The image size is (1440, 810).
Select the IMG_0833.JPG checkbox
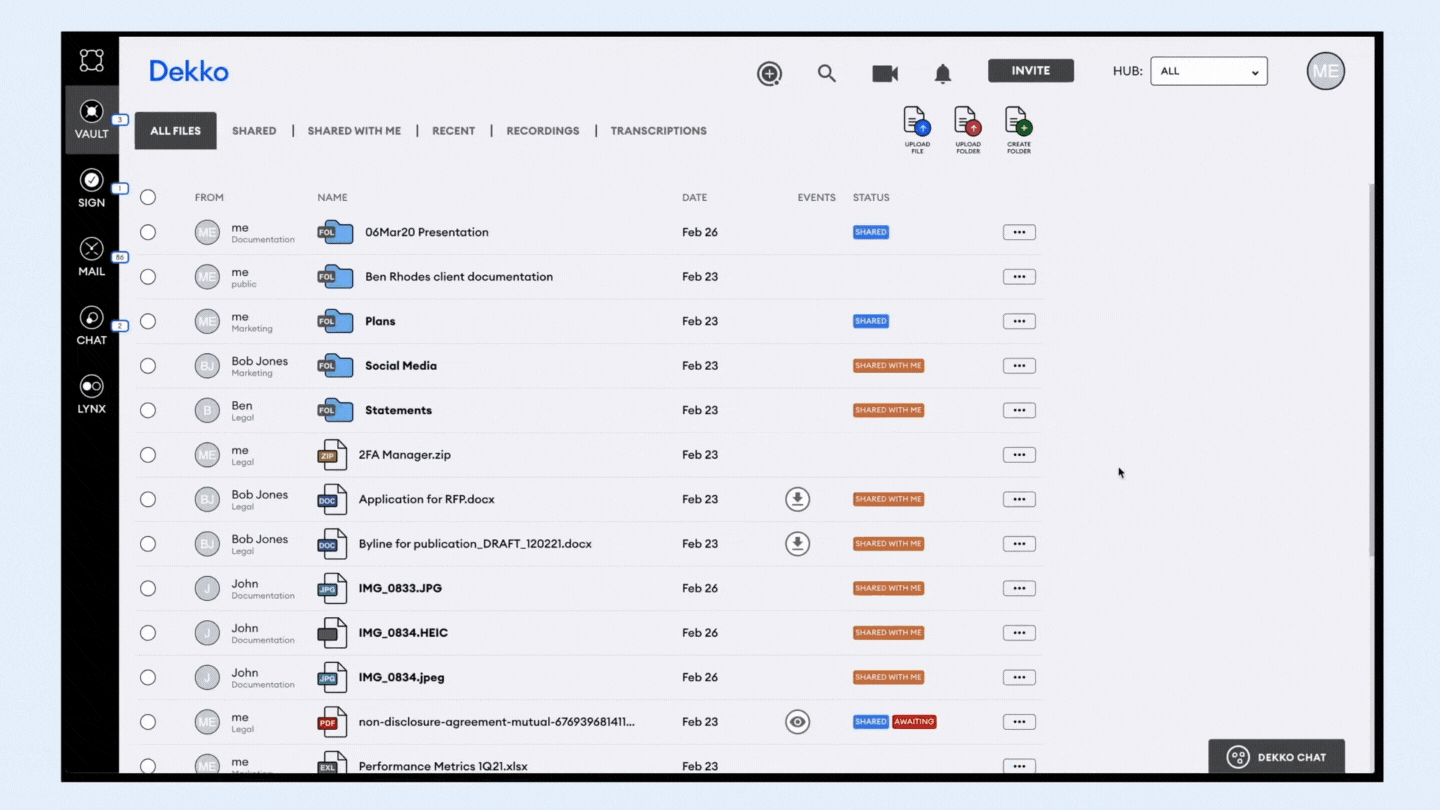point(148,588)
